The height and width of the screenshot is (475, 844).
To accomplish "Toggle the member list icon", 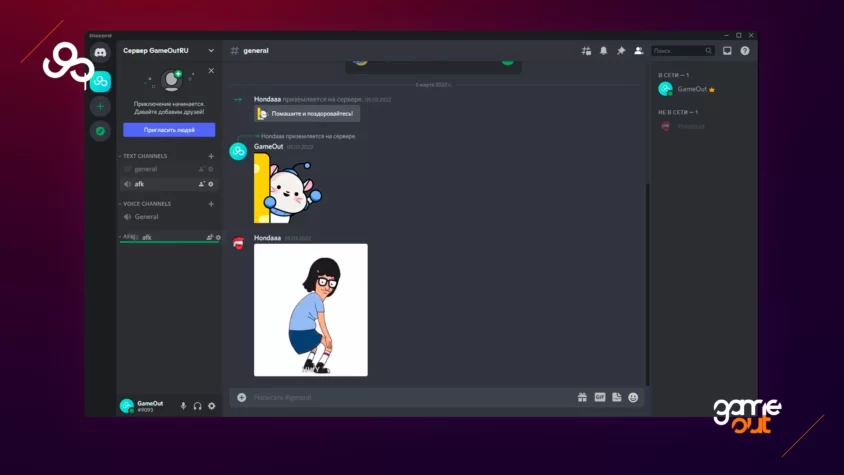I will pyautogui.click(x=638, y=51).
